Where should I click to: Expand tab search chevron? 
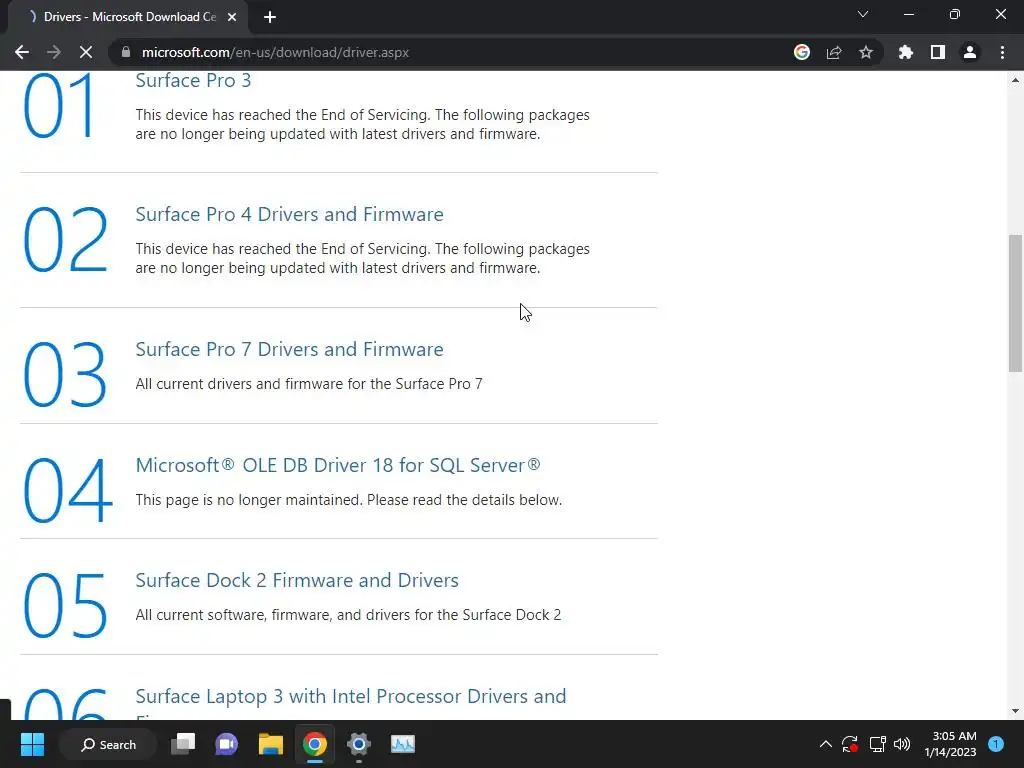863,14
